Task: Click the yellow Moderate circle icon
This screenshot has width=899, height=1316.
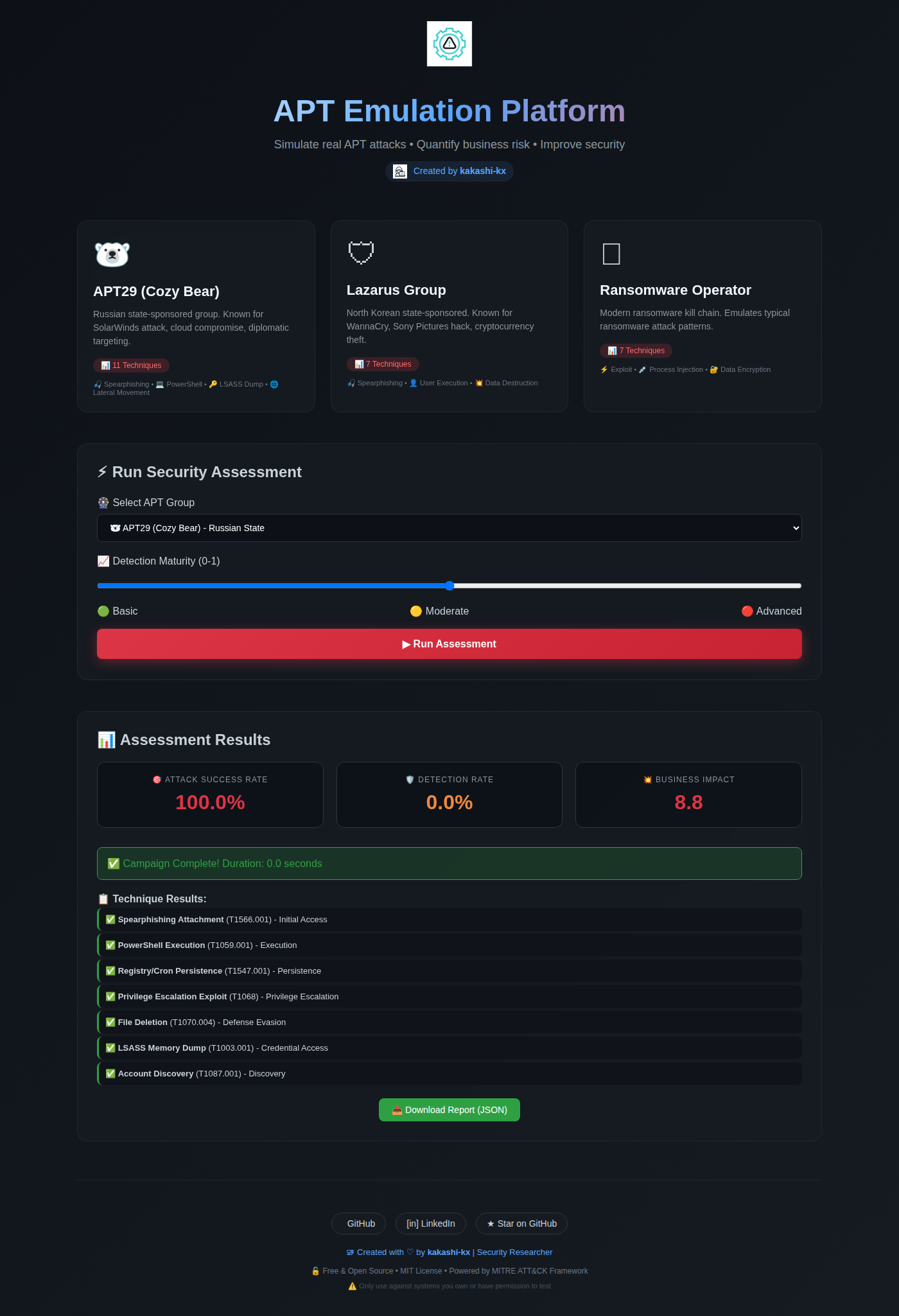Action: pyautogui.click(x=416, y=611)
